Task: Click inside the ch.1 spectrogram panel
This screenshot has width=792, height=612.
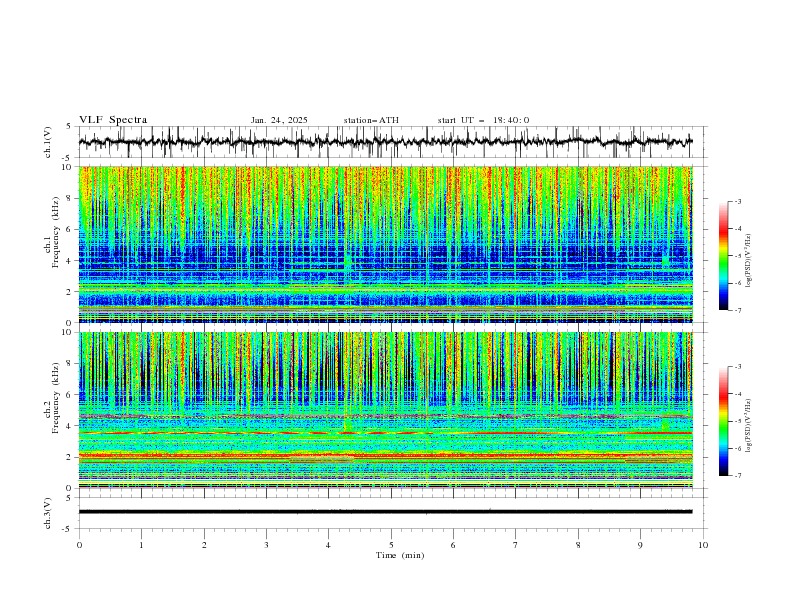Action: pos(385,244)
